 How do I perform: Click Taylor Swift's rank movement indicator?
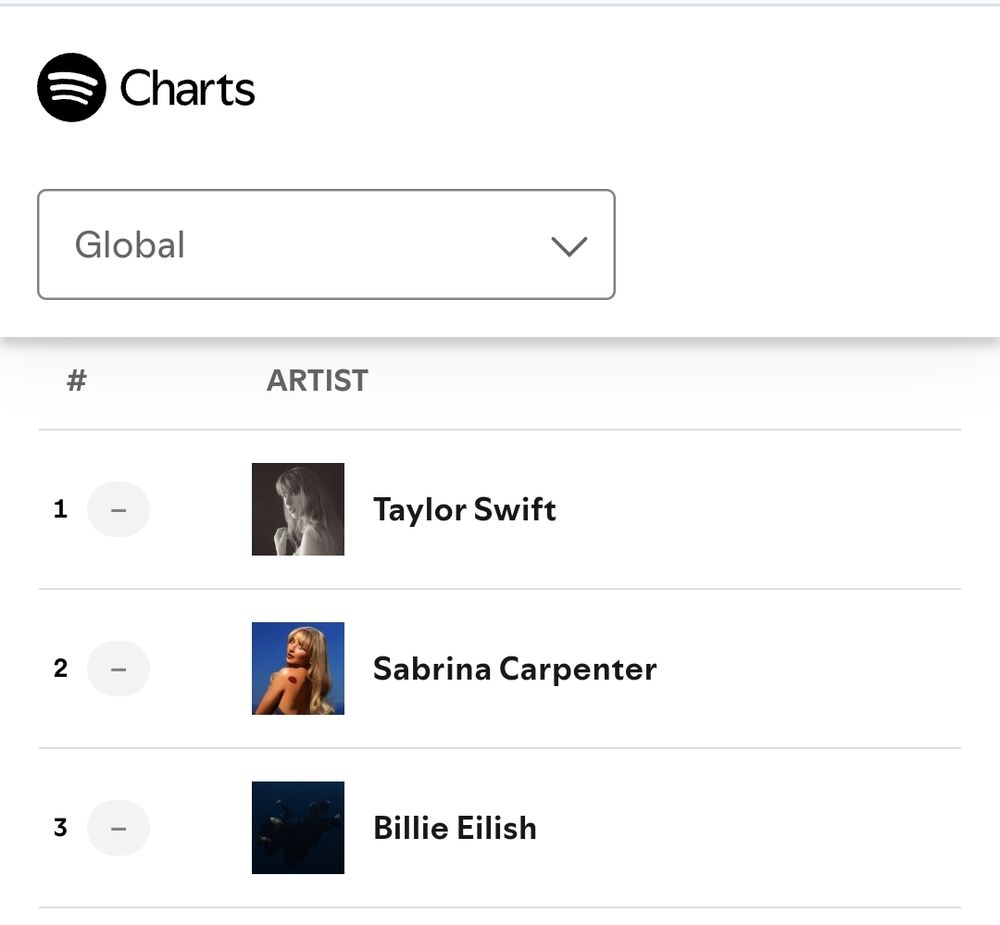(x=118, y=510)
